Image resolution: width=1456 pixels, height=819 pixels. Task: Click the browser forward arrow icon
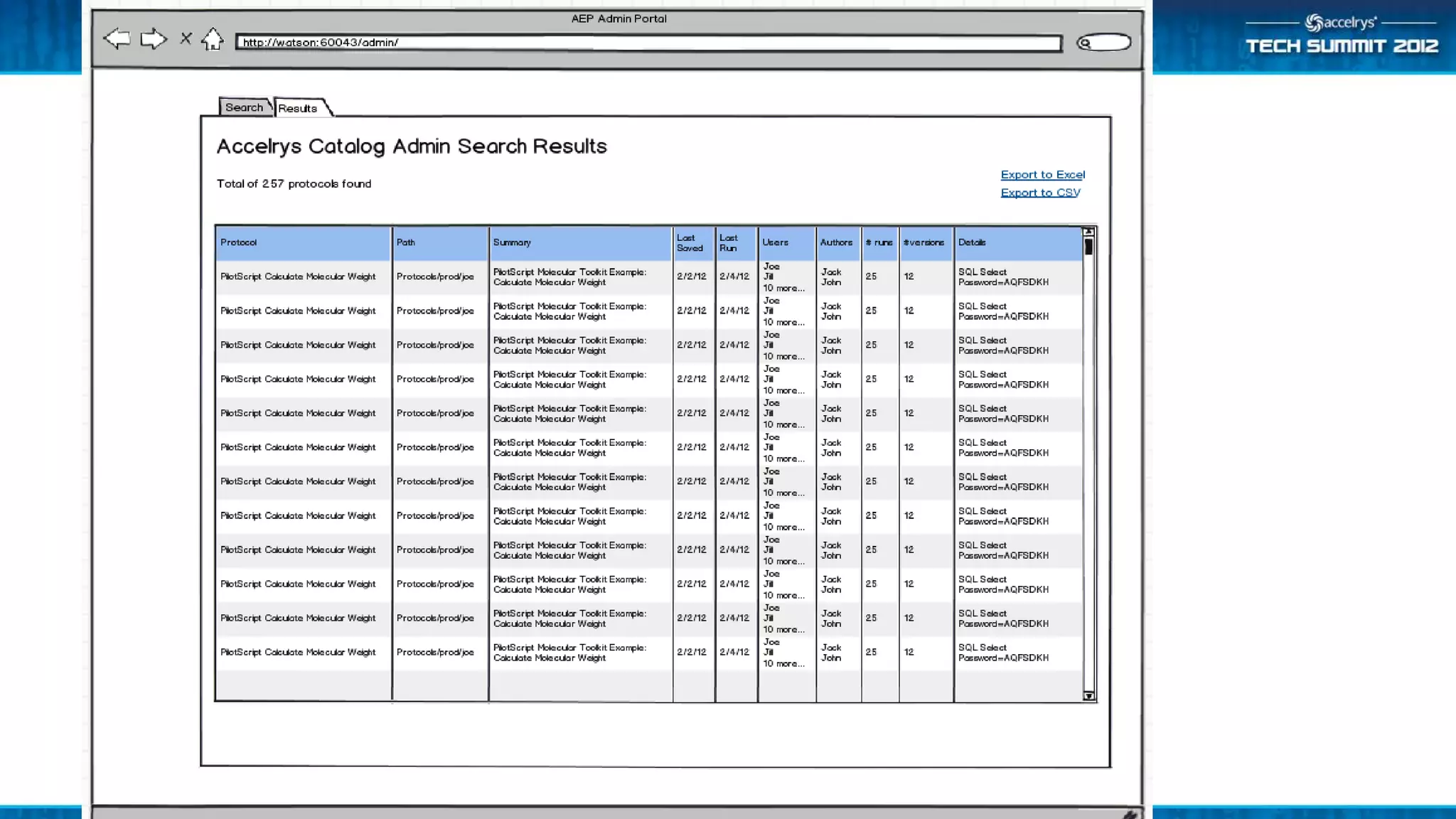(154, 38)
